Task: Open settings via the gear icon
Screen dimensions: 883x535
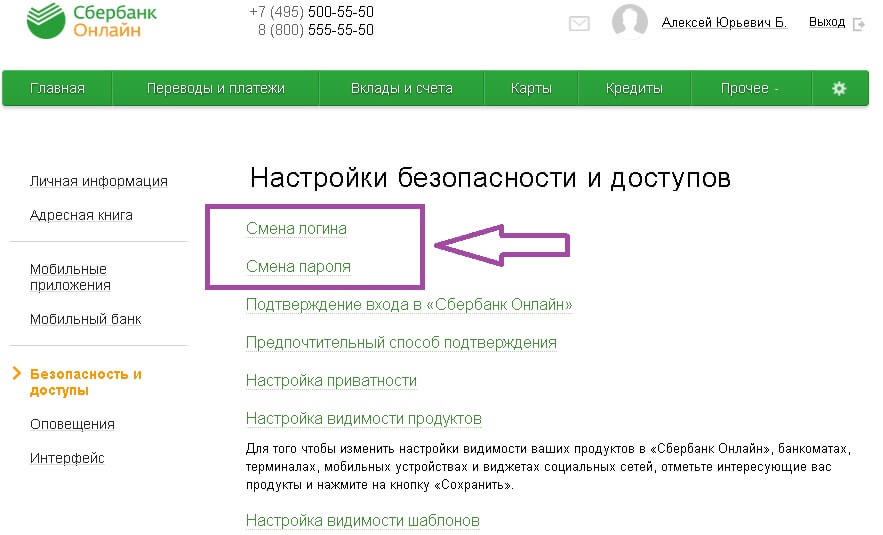Action: click(x=839, y=88)
